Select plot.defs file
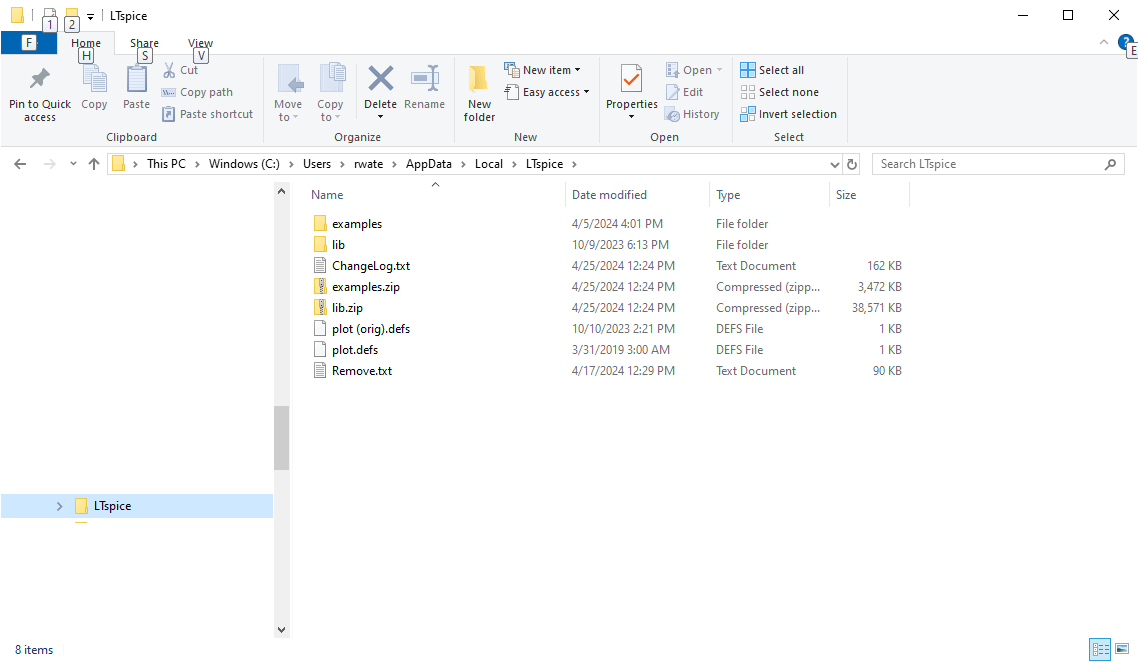Viewport: 1138px width, 662px height. [355, 350]
